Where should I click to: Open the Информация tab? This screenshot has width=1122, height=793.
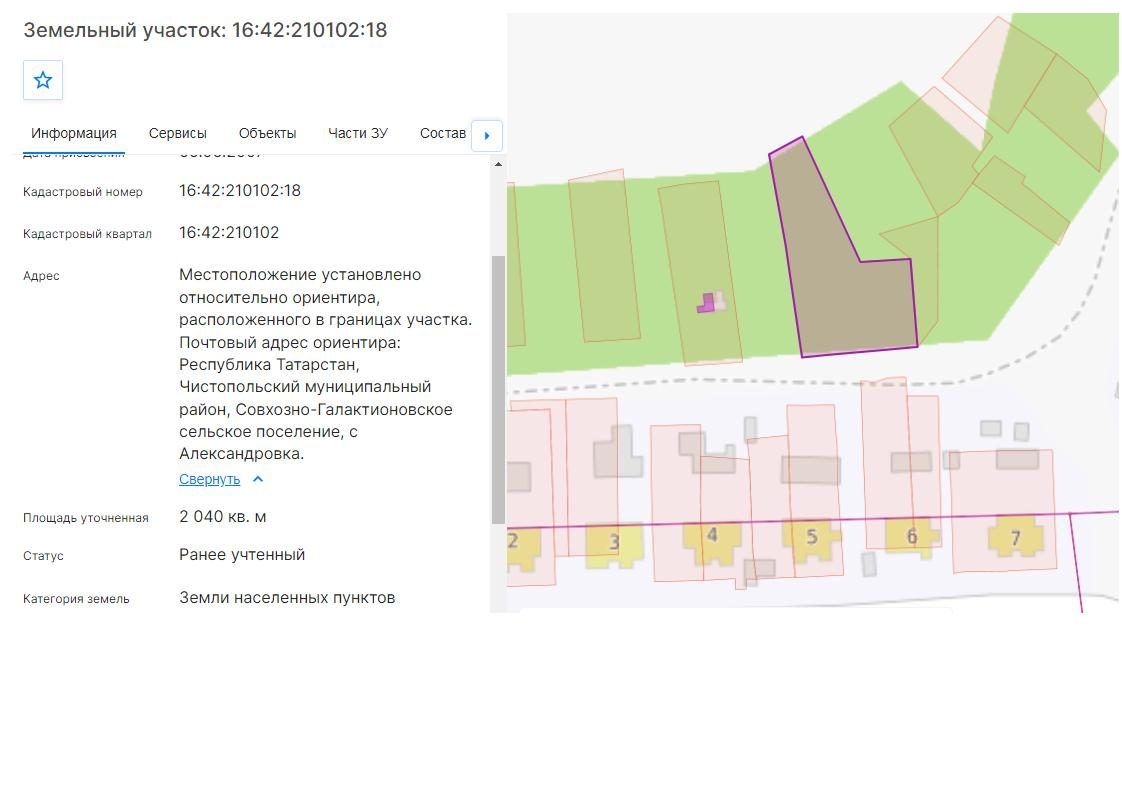(x=74, y=133)
